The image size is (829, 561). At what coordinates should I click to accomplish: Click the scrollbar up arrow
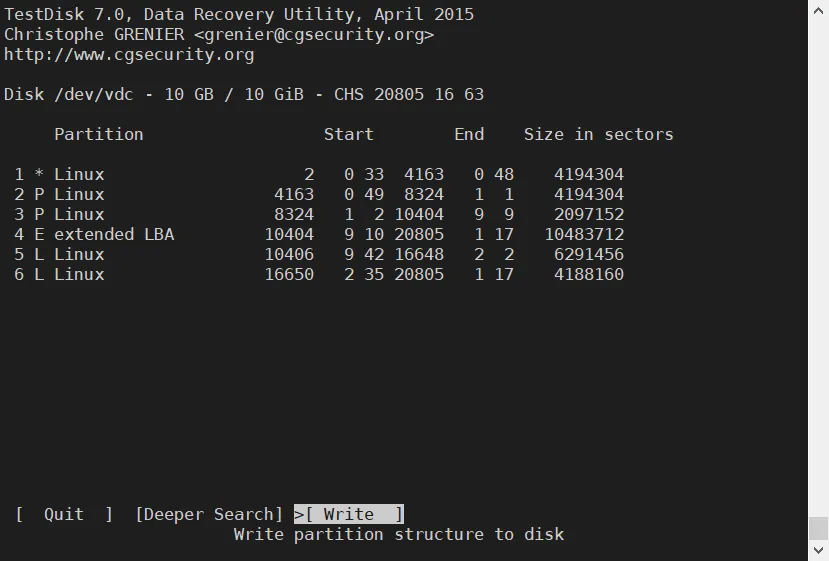pos(818,11)
